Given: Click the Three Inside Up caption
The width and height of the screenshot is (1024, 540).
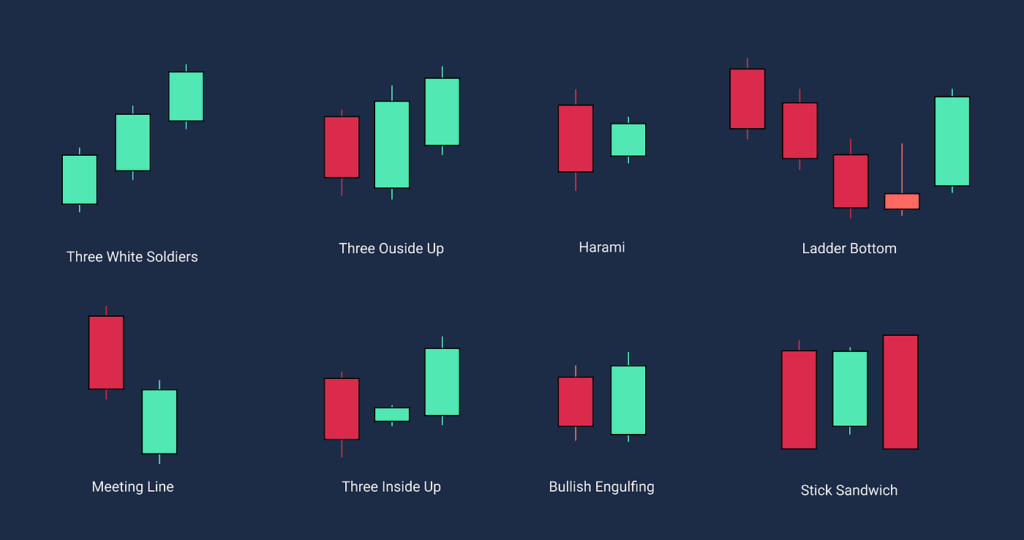Looking at the screenshot, I should point(391,486).
